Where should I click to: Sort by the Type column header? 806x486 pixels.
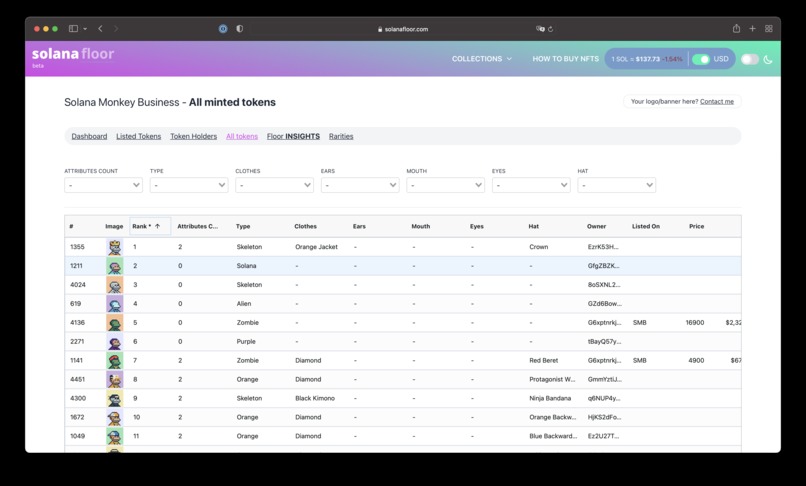(243, 226)
